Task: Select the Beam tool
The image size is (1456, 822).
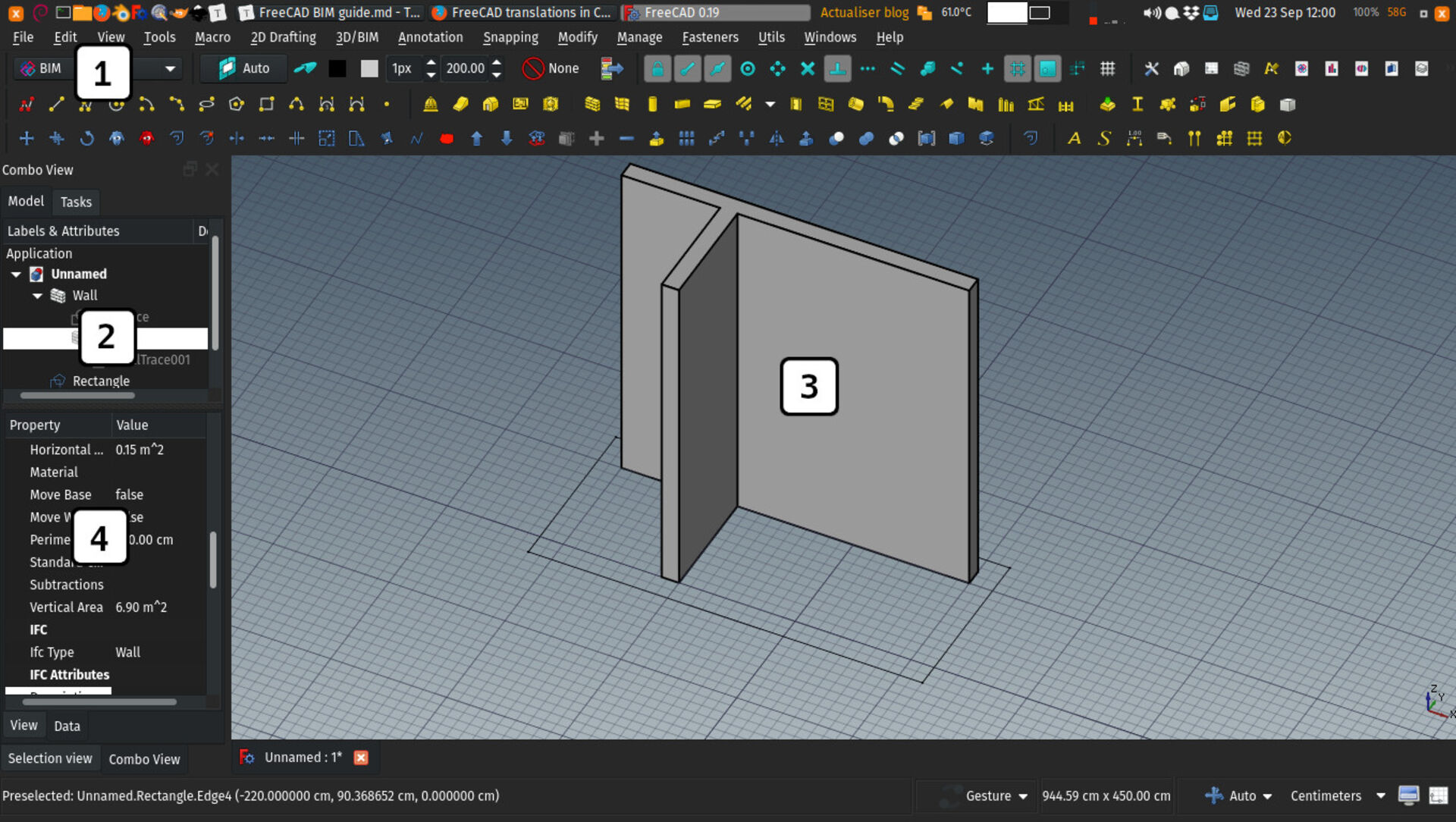Action: (x=682, y=105)
